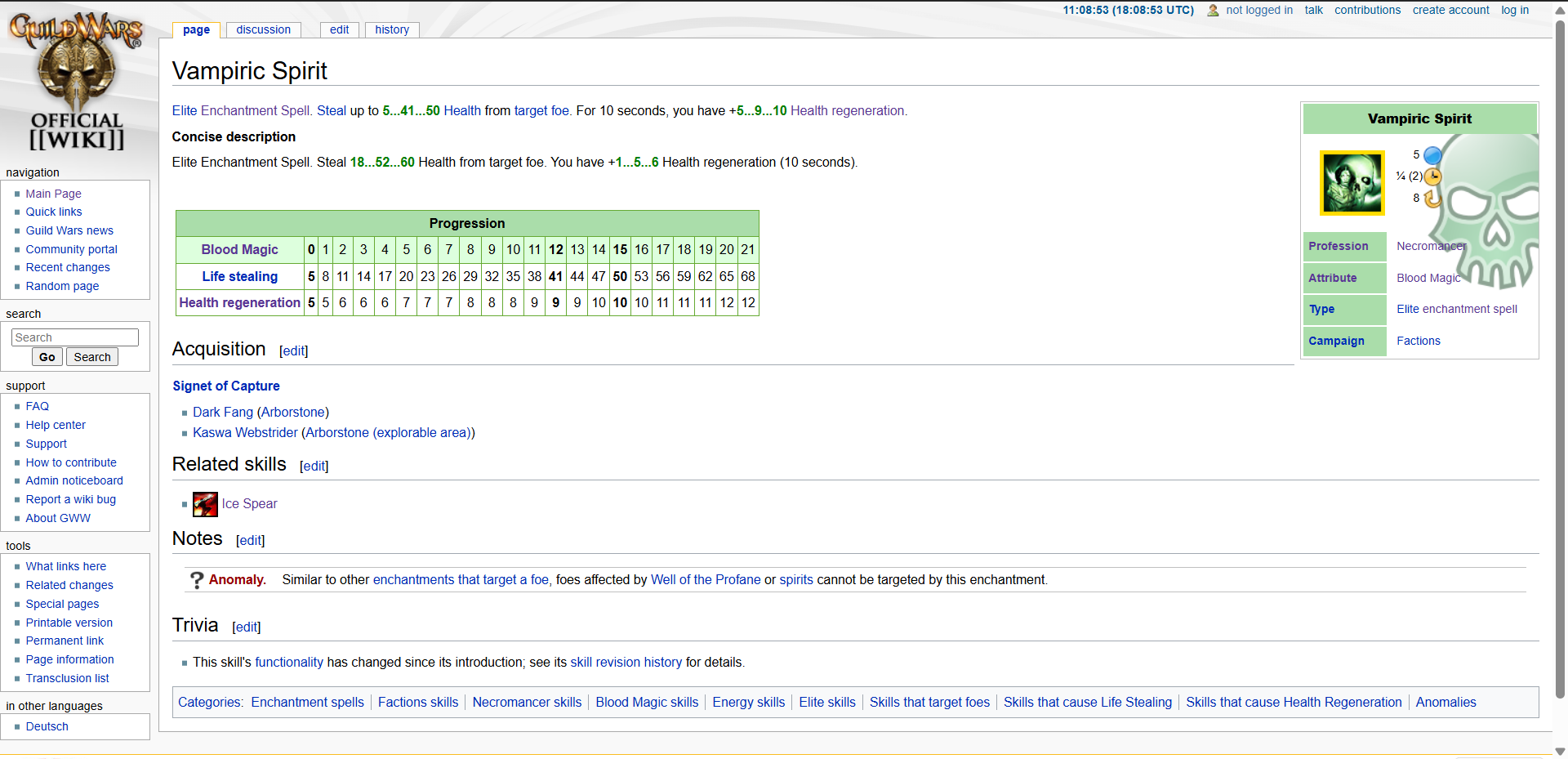
Task: Switch to the page tab
Action: (x=196, y=30)
